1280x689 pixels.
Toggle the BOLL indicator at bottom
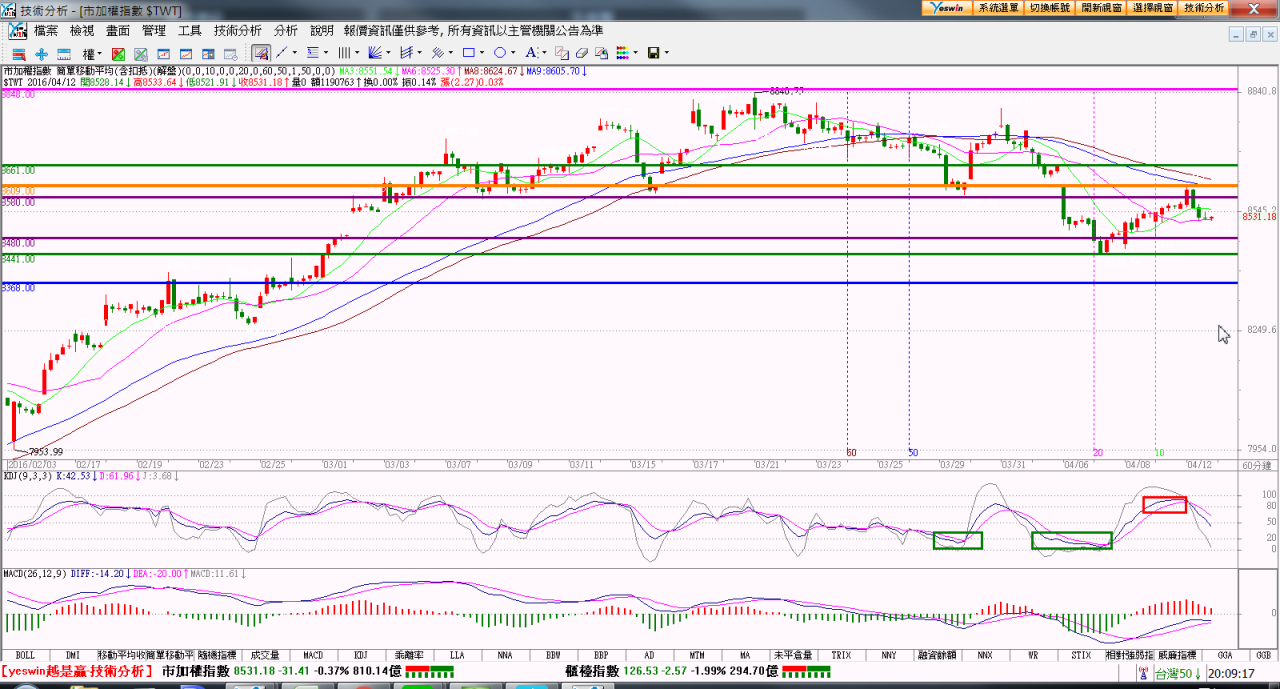coord(25,655)
